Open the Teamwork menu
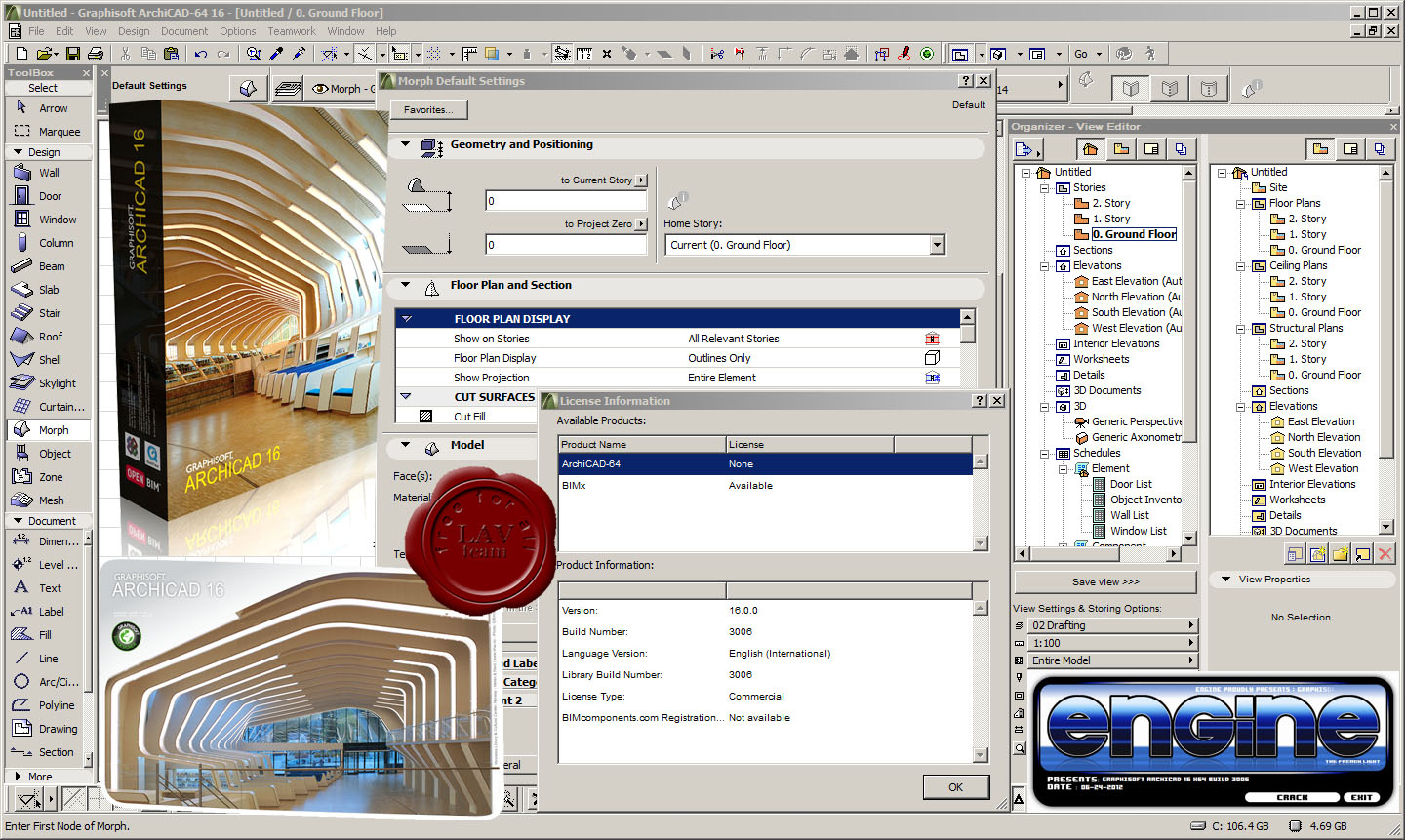1405x840 pixels. point(292,31)
